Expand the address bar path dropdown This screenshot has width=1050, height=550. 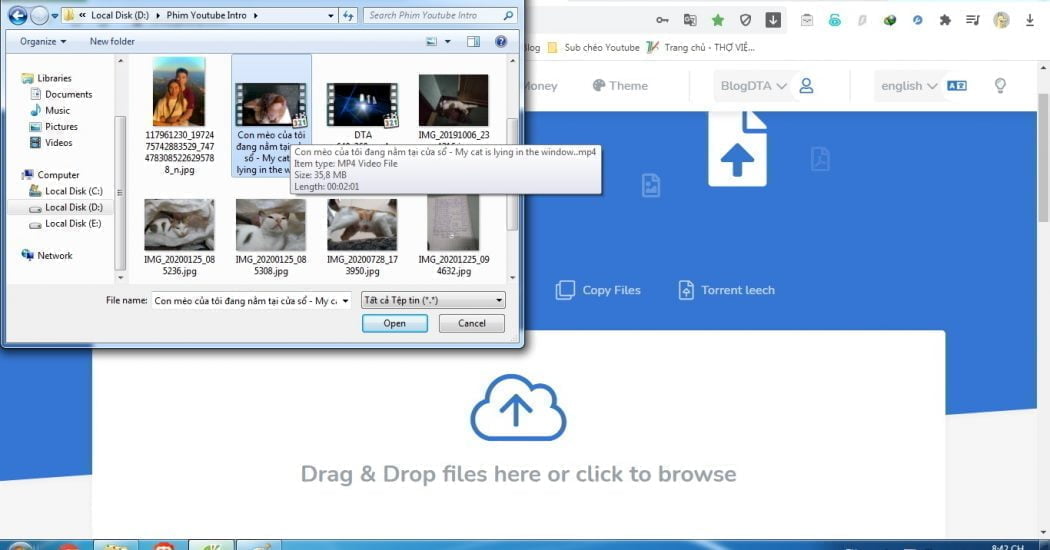coord(331,15)
